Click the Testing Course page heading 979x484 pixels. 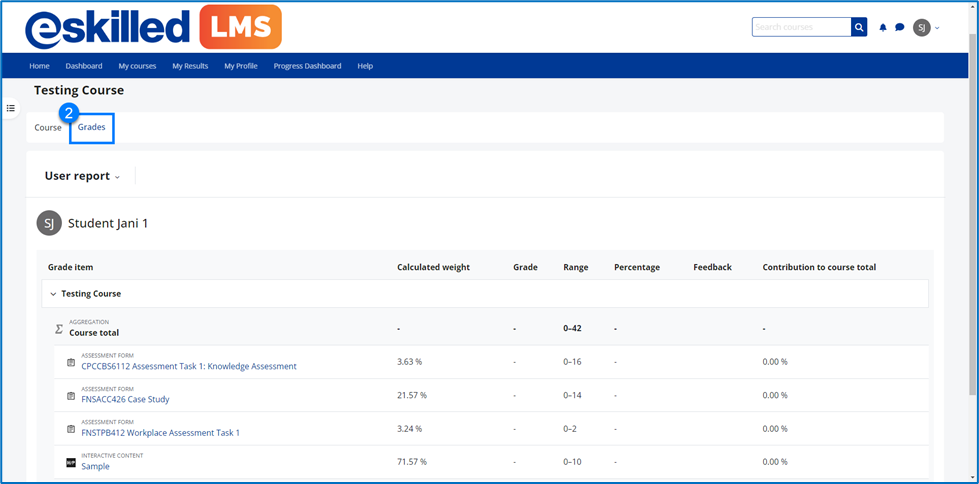(79, 91)
